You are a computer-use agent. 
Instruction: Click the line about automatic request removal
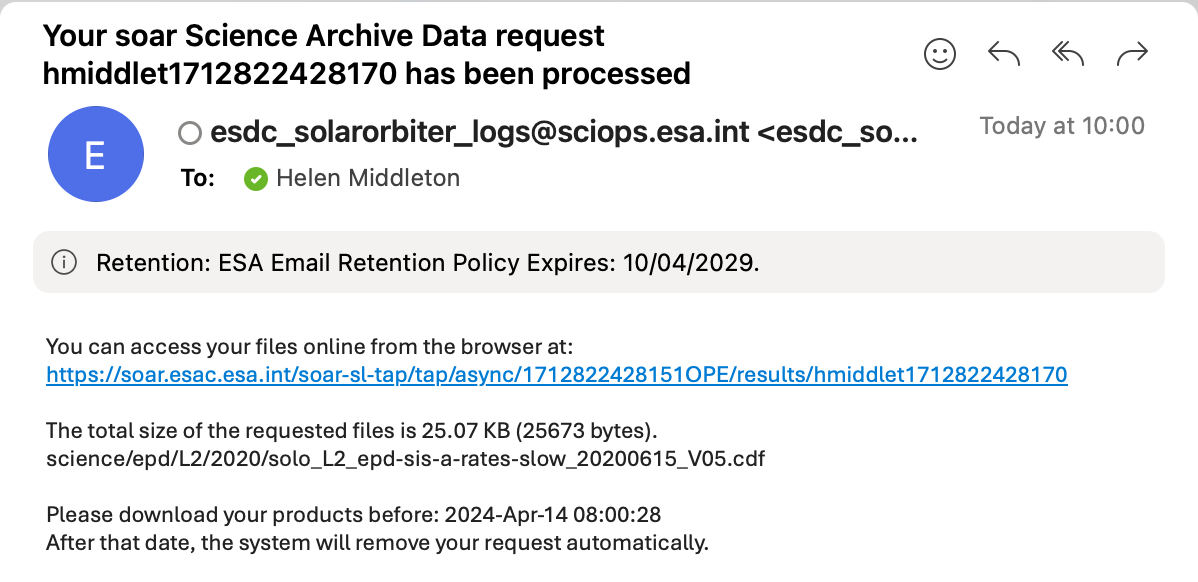(377, 543)
